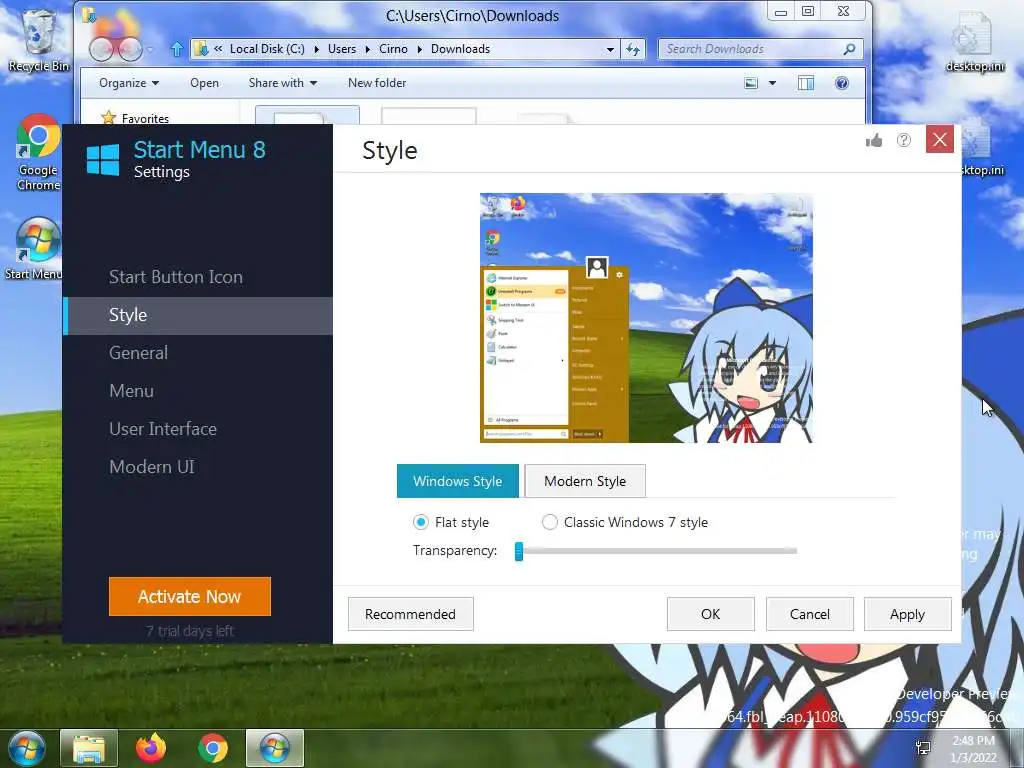Click the taskbar clock showing 2:48 PM
The height and width of the screenshot is (768, 1024).
pyautogui.click(x=973, y=749)
